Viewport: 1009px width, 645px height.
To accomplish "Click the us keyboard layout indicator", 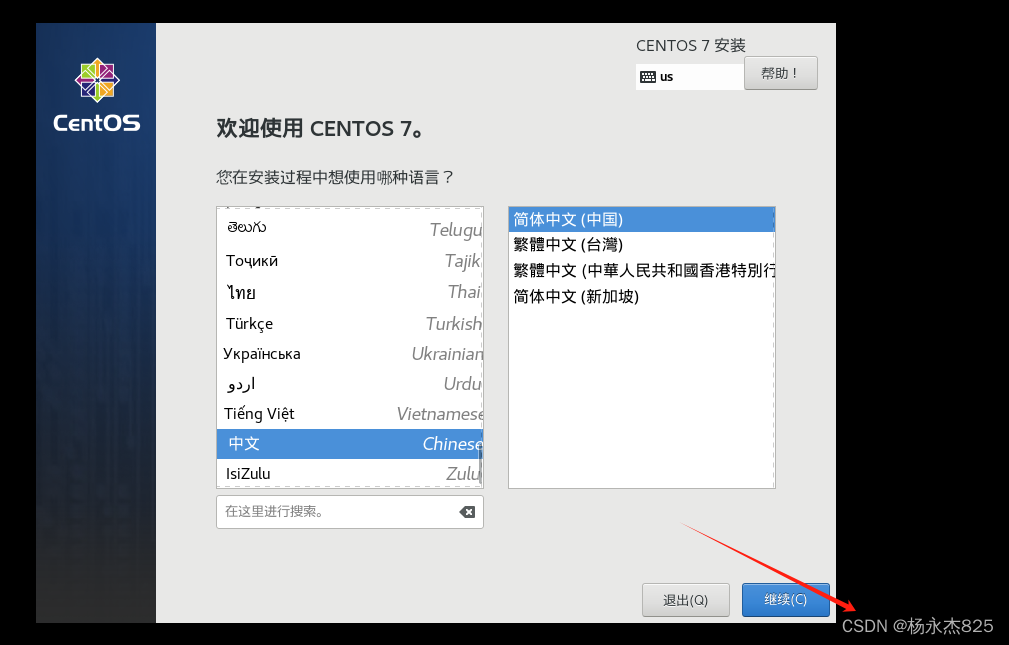I will tap(690, 77).
